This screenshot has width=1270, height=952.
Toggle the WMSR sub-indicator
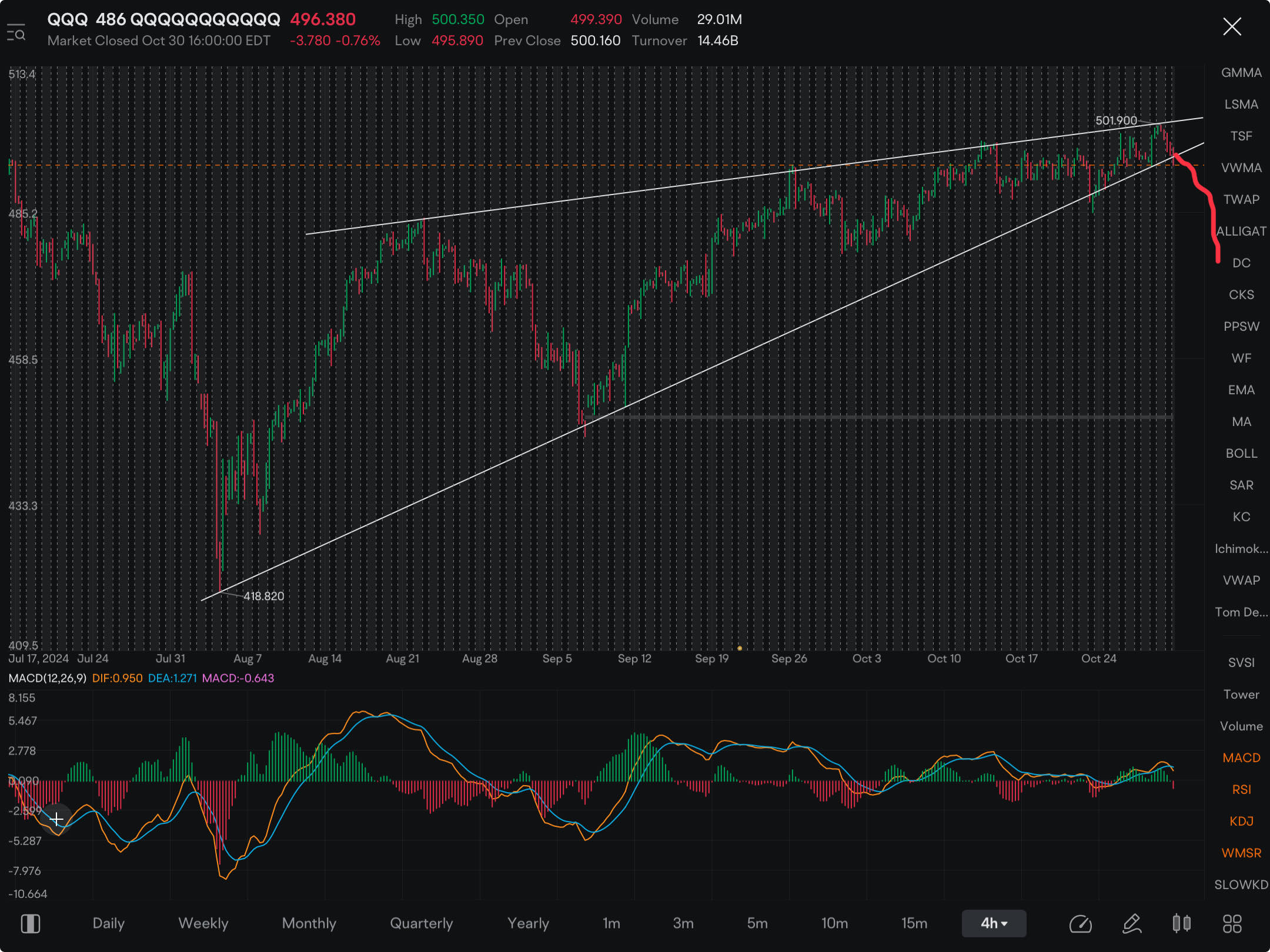1241,853
